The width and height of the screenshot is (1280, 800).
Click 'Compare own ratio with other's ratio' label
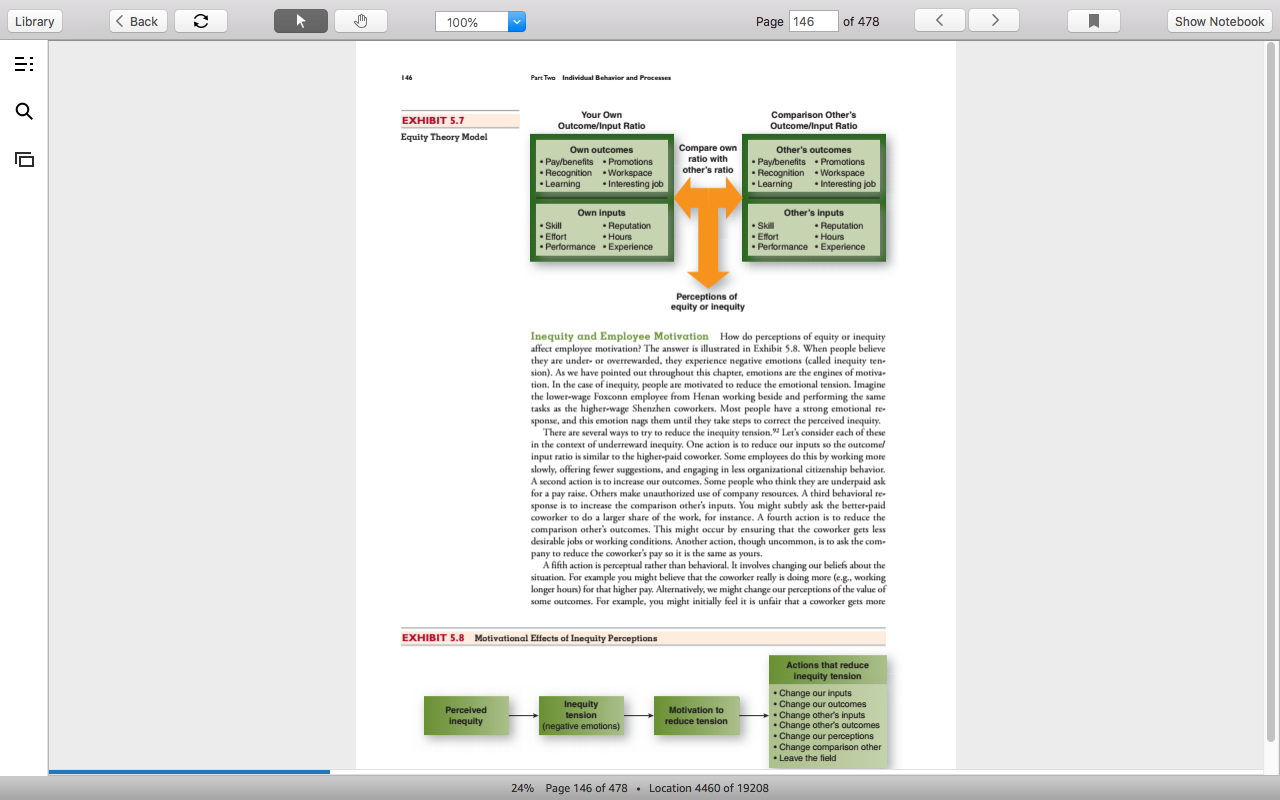708,159
